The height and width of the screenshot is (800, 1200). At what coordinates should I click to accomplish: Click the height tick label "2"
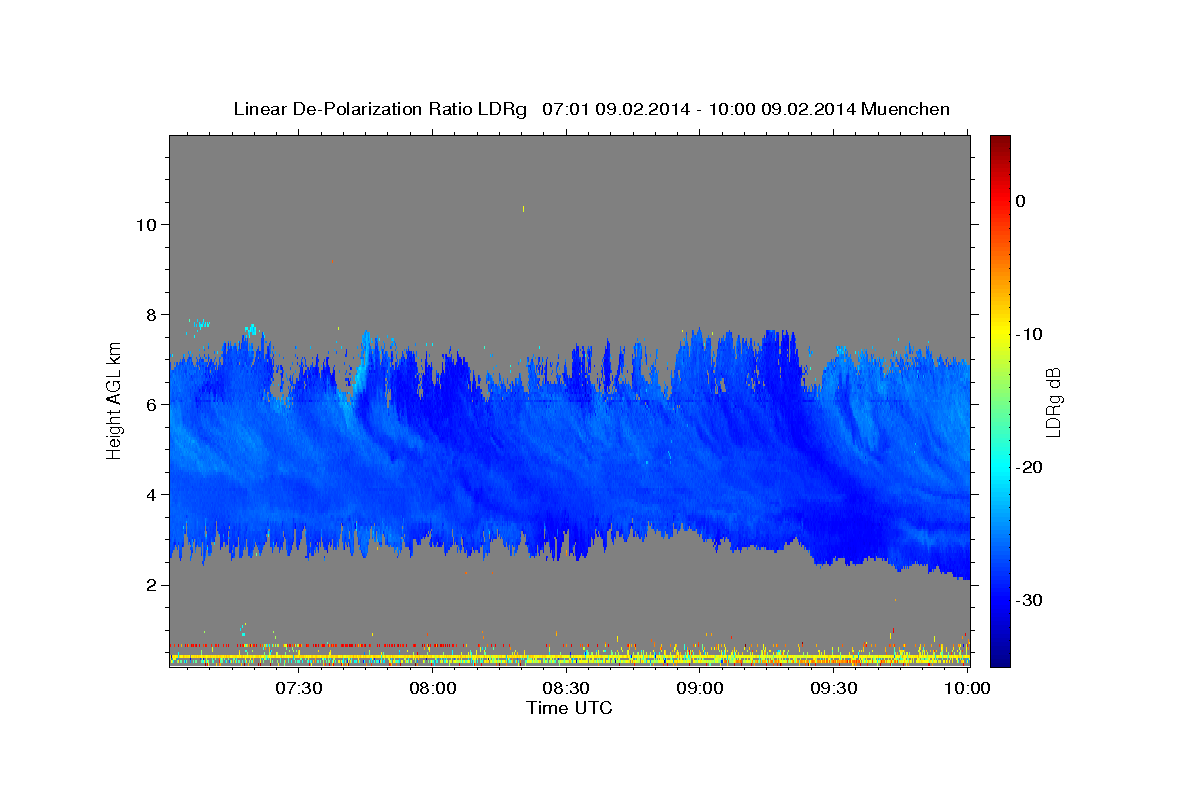point(150,584)
